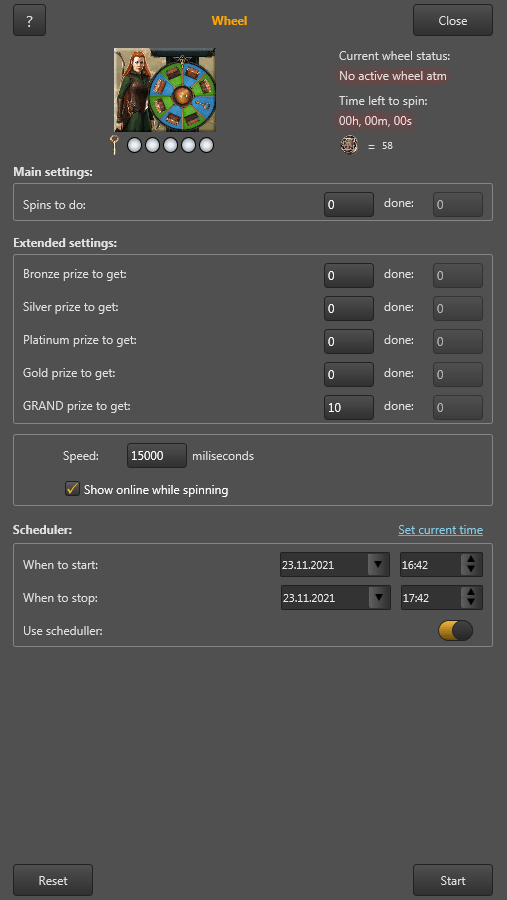Image resolution: width=507 pixels, height=900 pixels.
Task: Increase the When to start time
Action: tap(471, 559)
